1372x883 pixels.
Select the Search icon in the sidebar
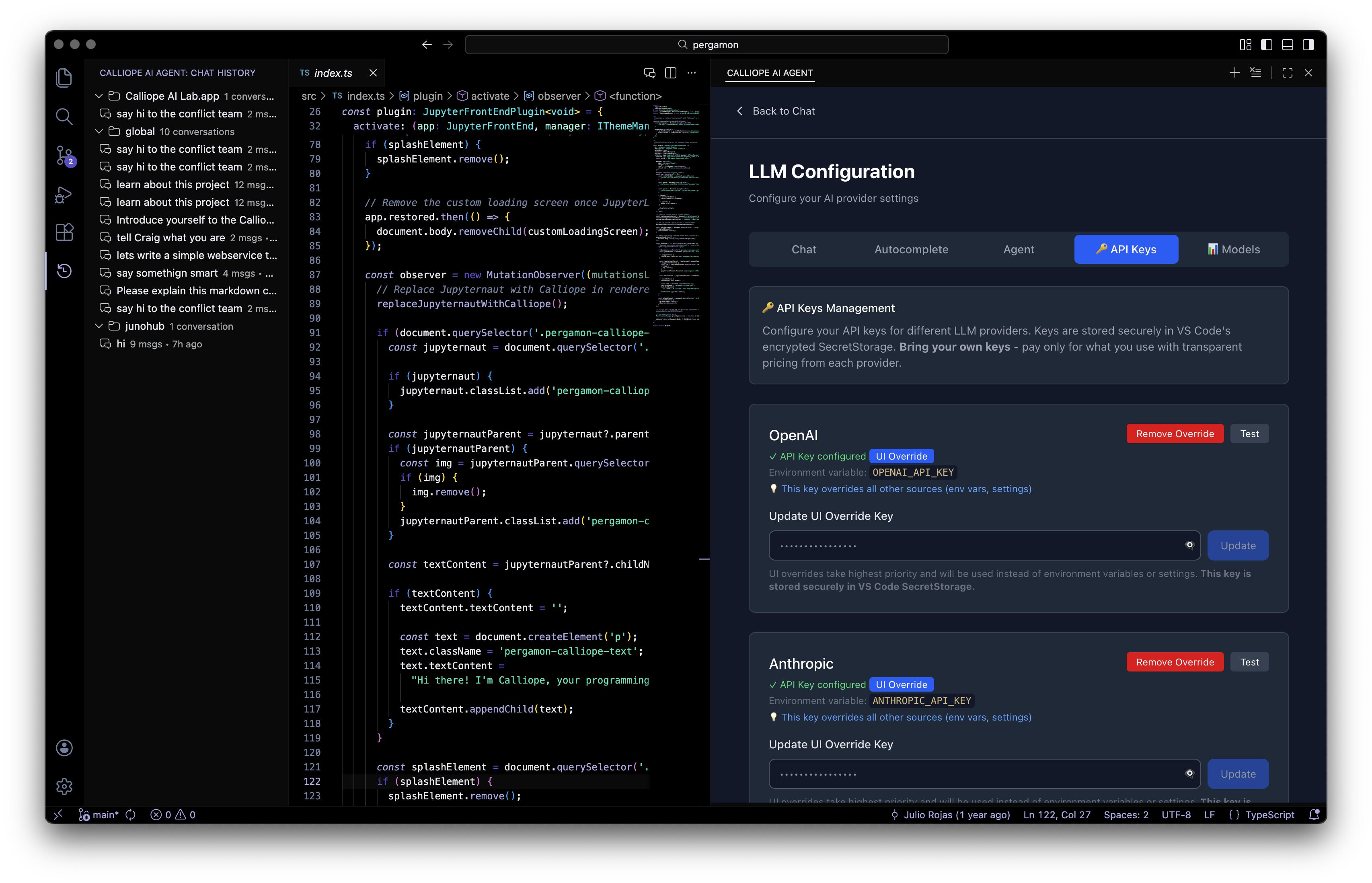tap(64, 116)
